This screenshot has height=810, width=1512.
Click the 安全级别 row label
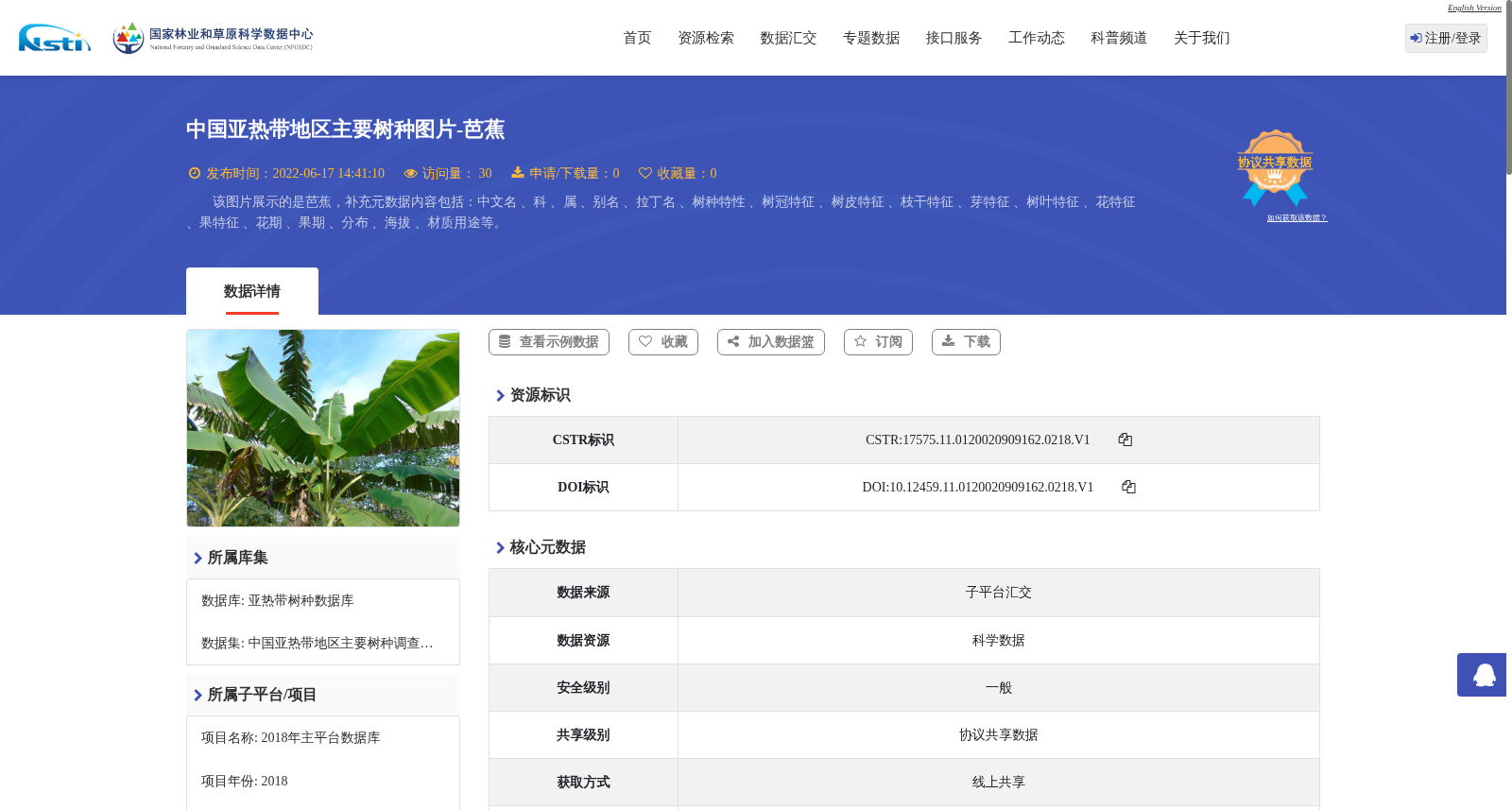(x=583, y=688)
